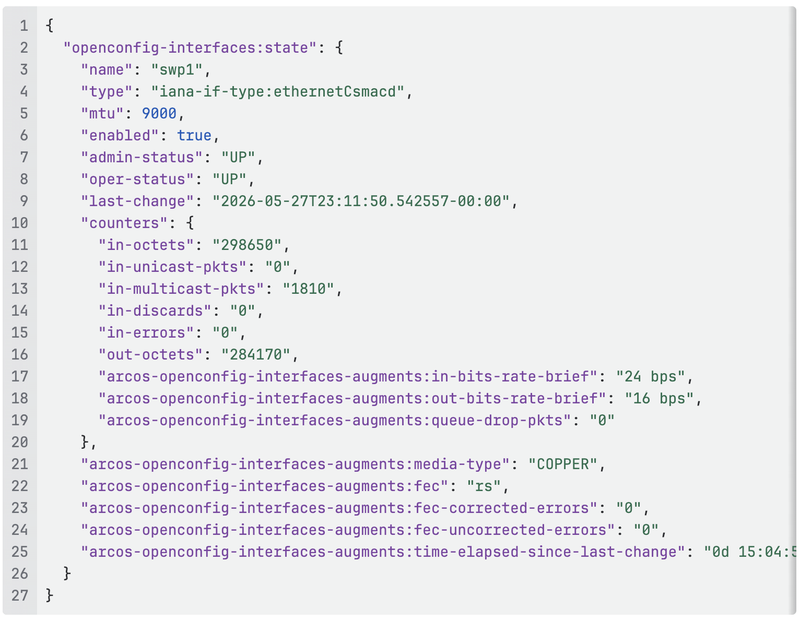Click the fec value "rs"
800x621 pixels.
coord(484,486)
